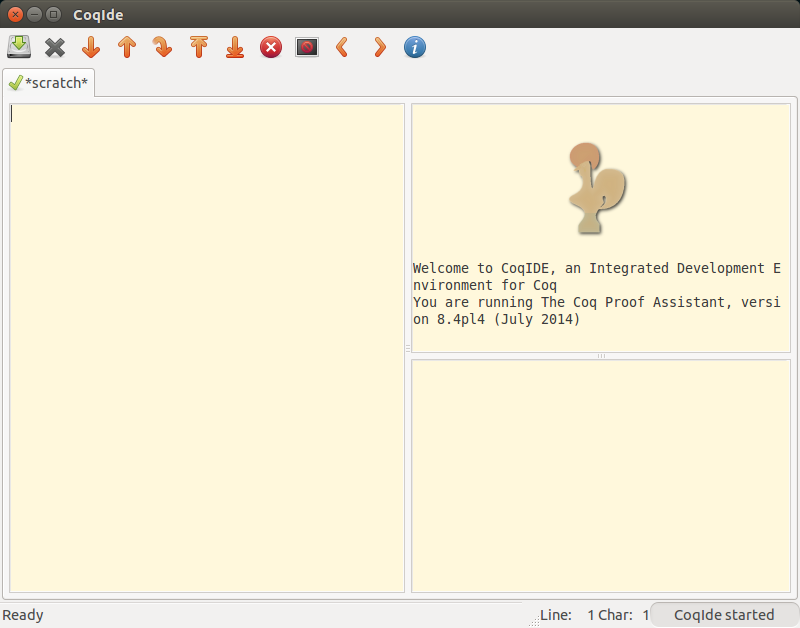Close the CoqIde window
The image size is (800, 628).
point(15,14)
